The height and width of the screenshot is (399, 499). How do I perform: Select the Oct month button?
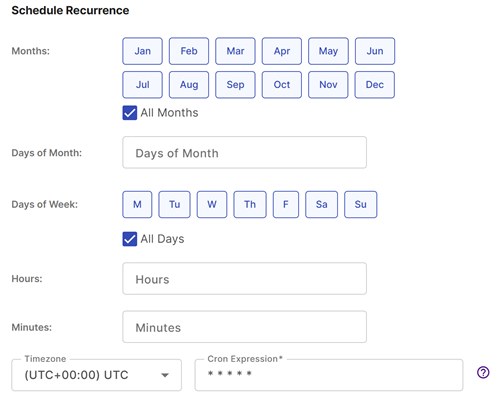click(282, 85)
